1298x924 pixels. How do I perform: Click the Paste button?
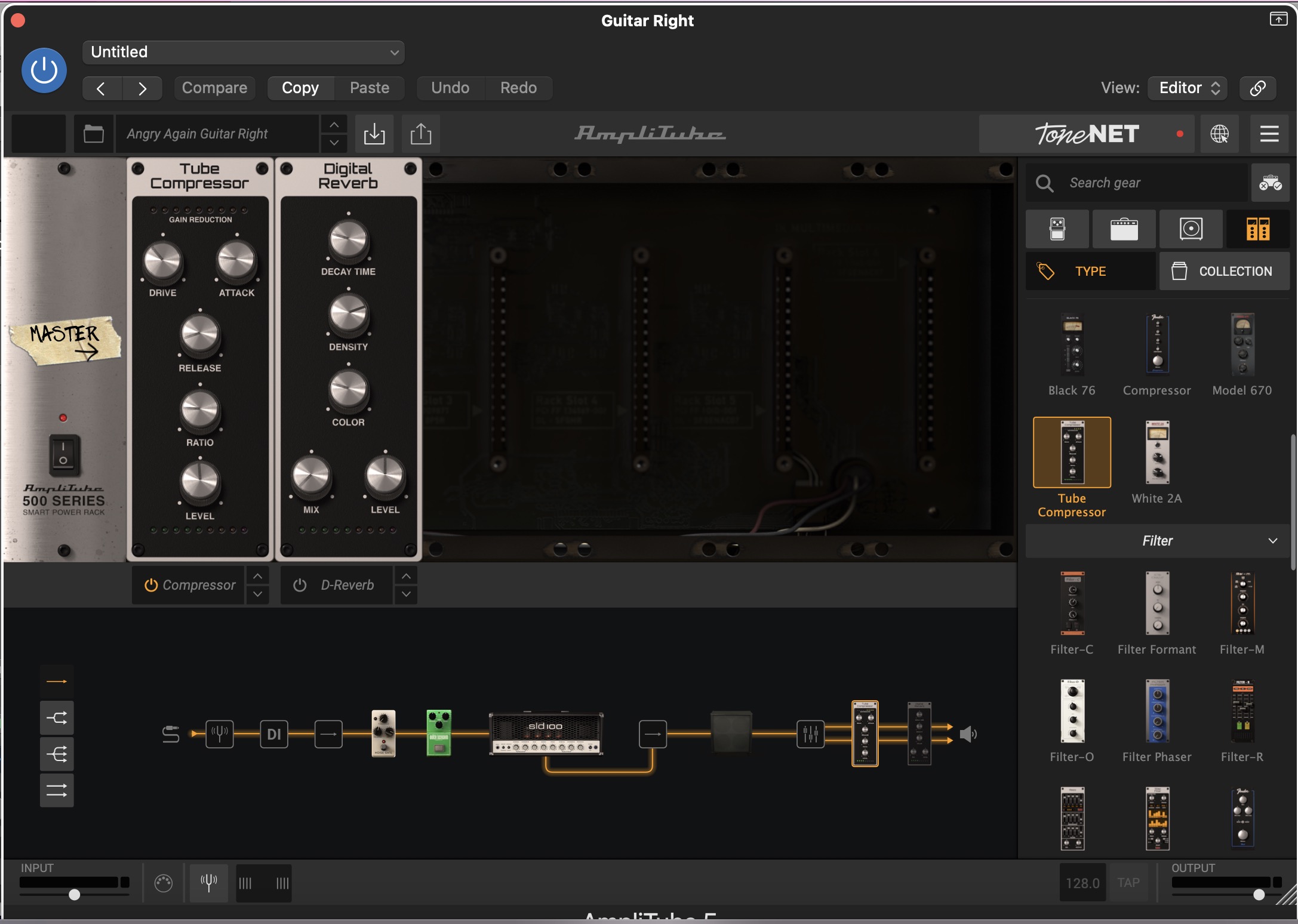370,88
